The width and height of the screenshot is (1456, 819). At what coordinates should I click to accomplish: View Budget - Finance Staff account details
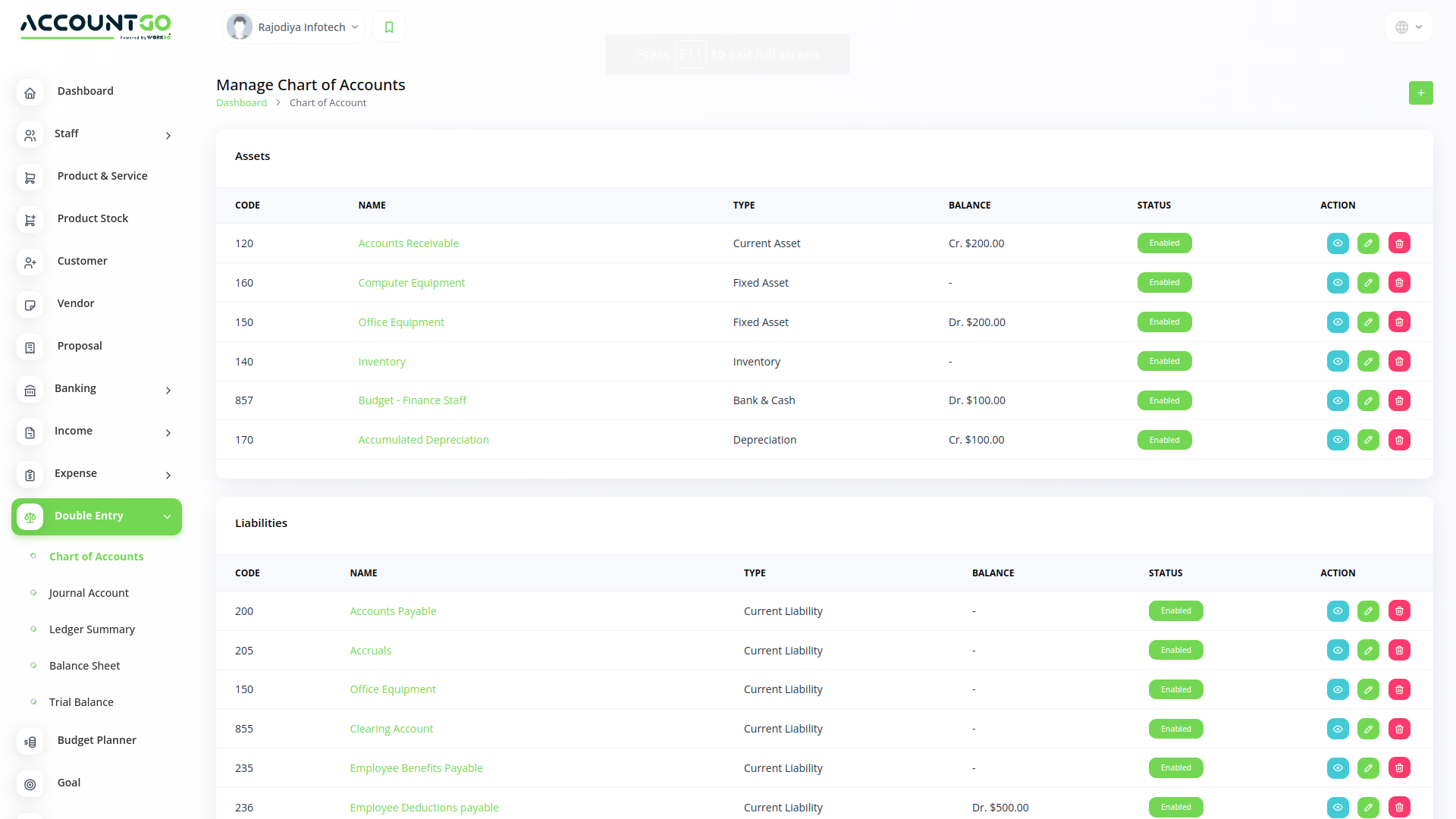1338,400
